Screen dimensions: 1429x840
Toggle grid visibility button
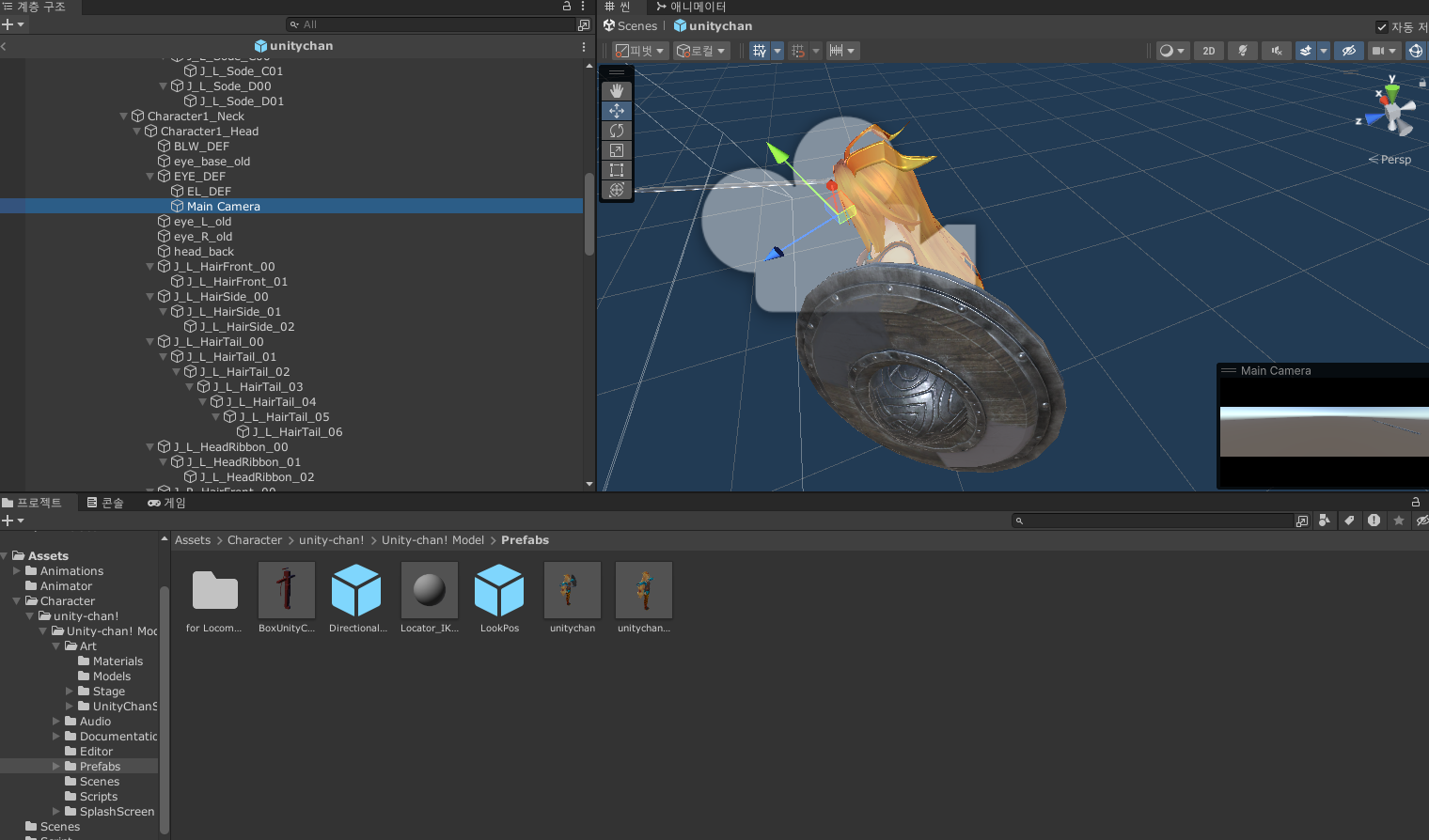click(x=760, y=51)
